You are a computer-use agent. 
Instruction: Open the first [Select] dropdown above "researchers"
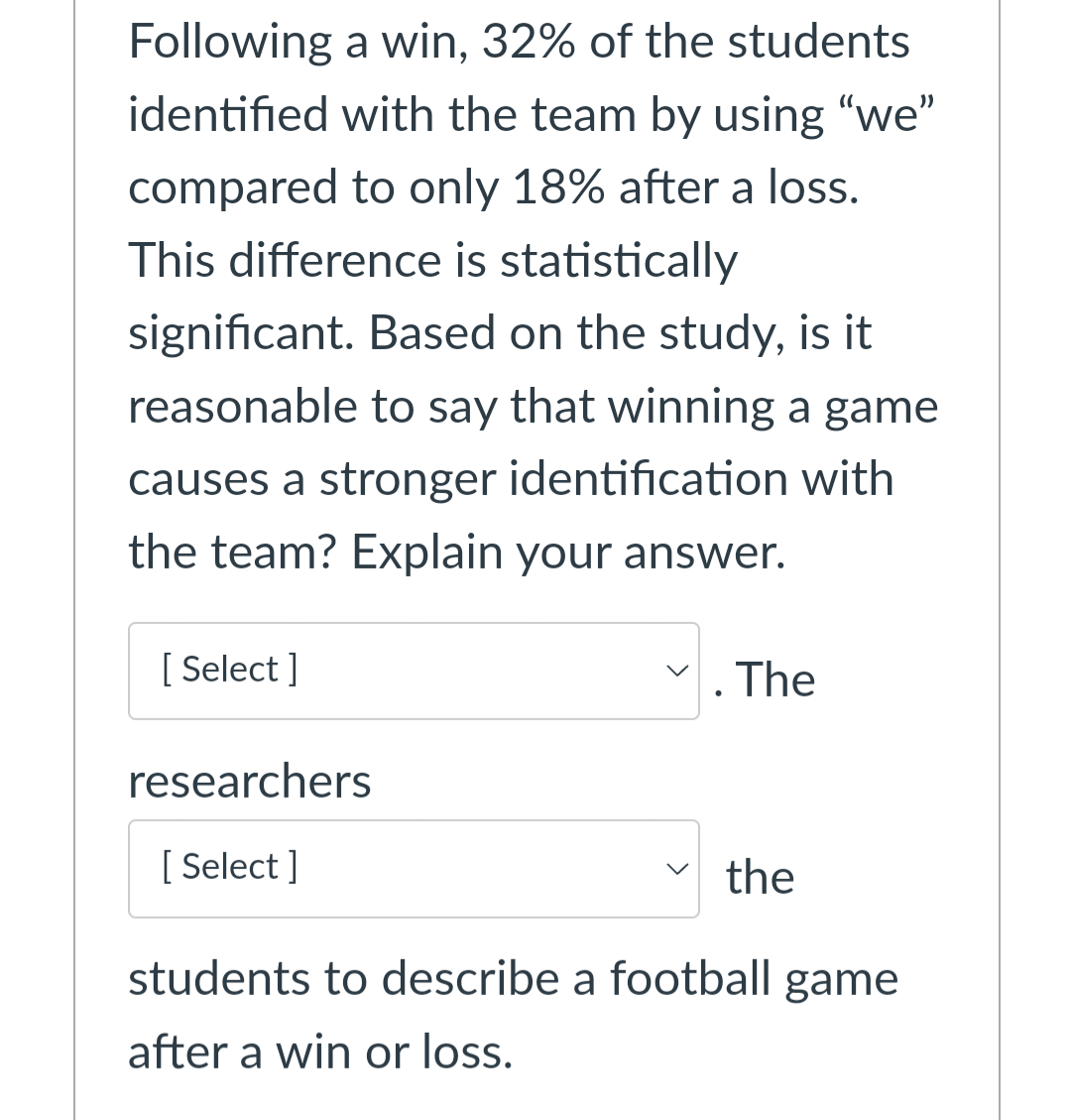coord(413,671)
